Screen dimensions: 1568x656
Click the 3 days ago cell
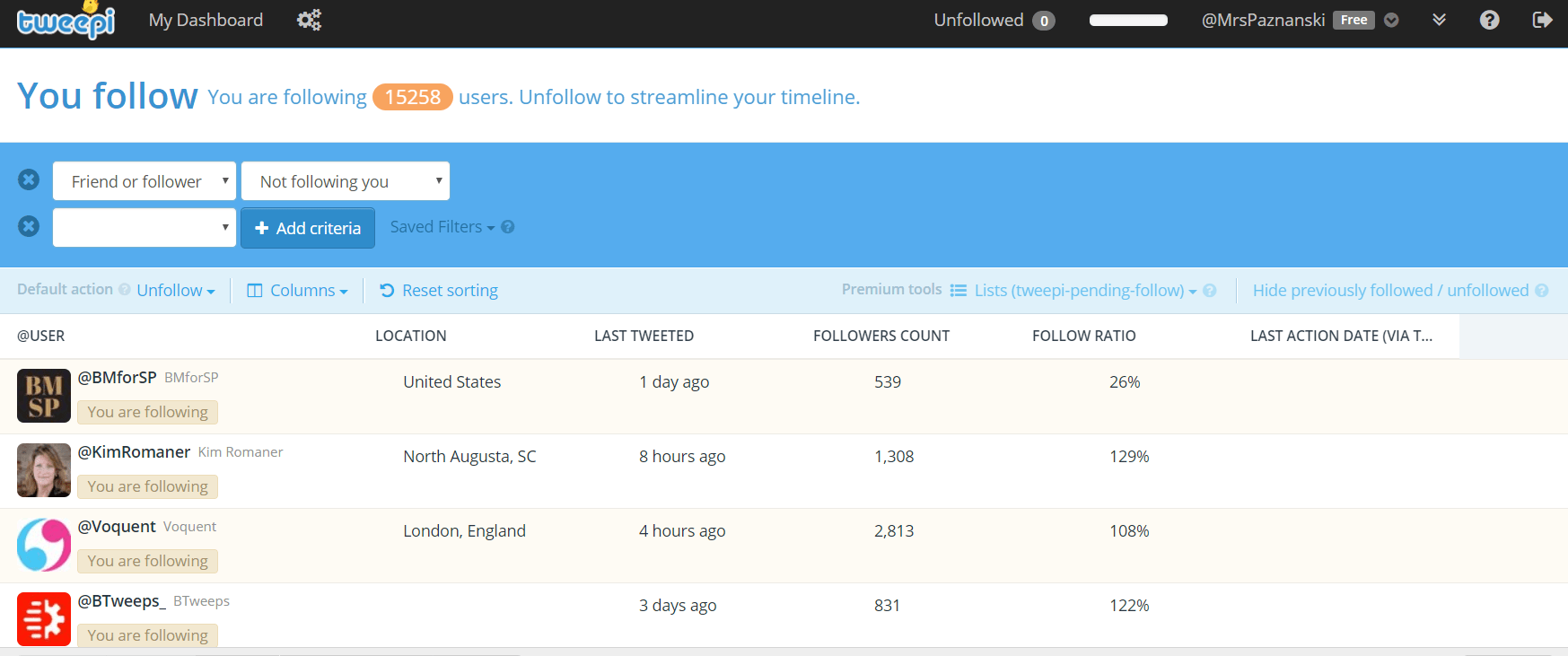click(678, 605)
